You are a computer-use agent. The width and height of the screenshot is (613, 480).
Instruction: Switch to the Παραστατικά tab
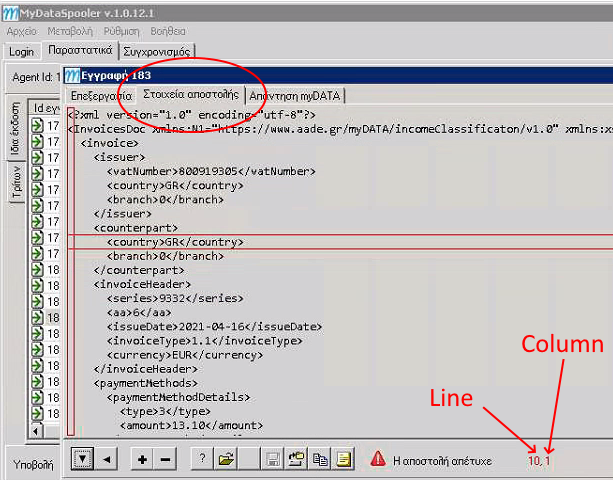[80, 50]
